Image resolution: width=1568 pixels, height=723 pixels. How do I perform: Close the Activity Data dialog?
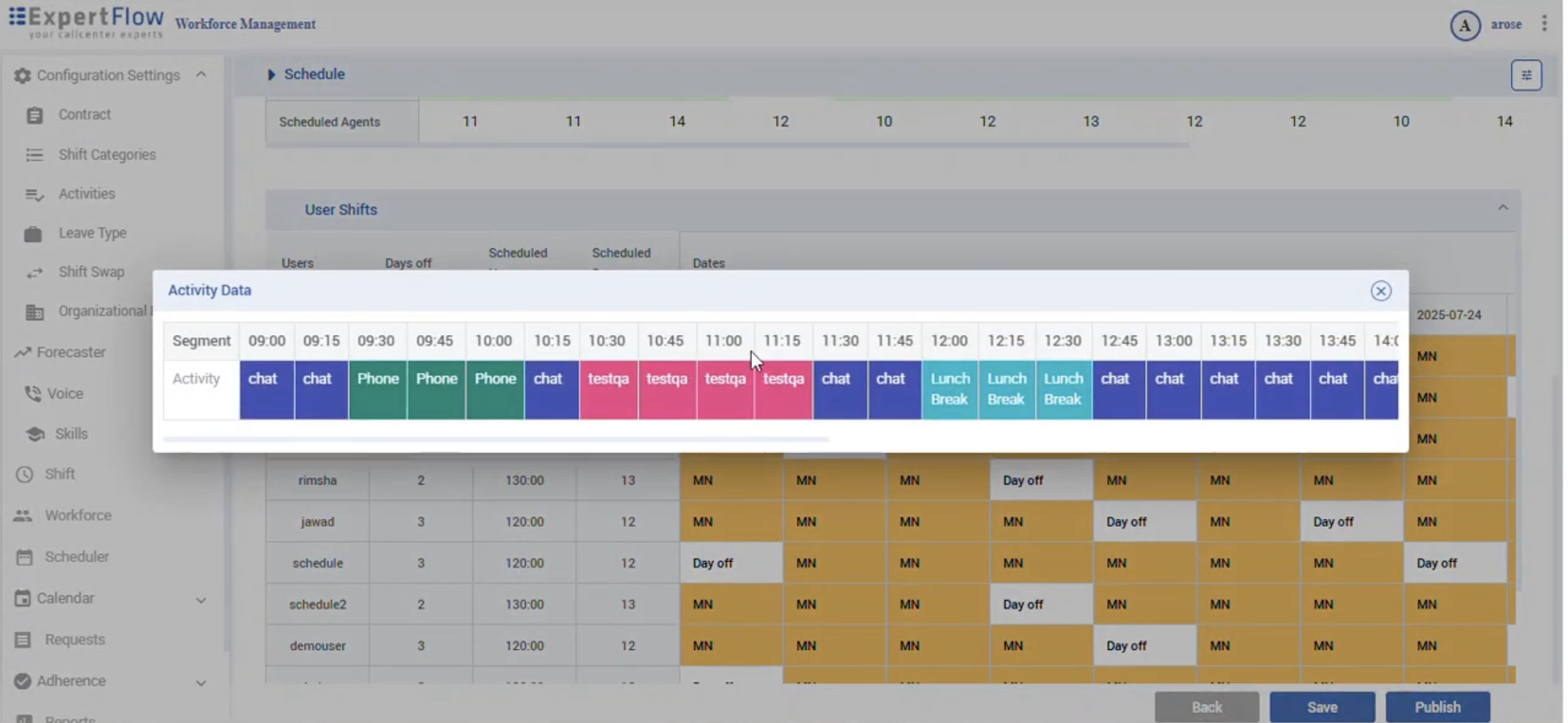pos(1380,291)
